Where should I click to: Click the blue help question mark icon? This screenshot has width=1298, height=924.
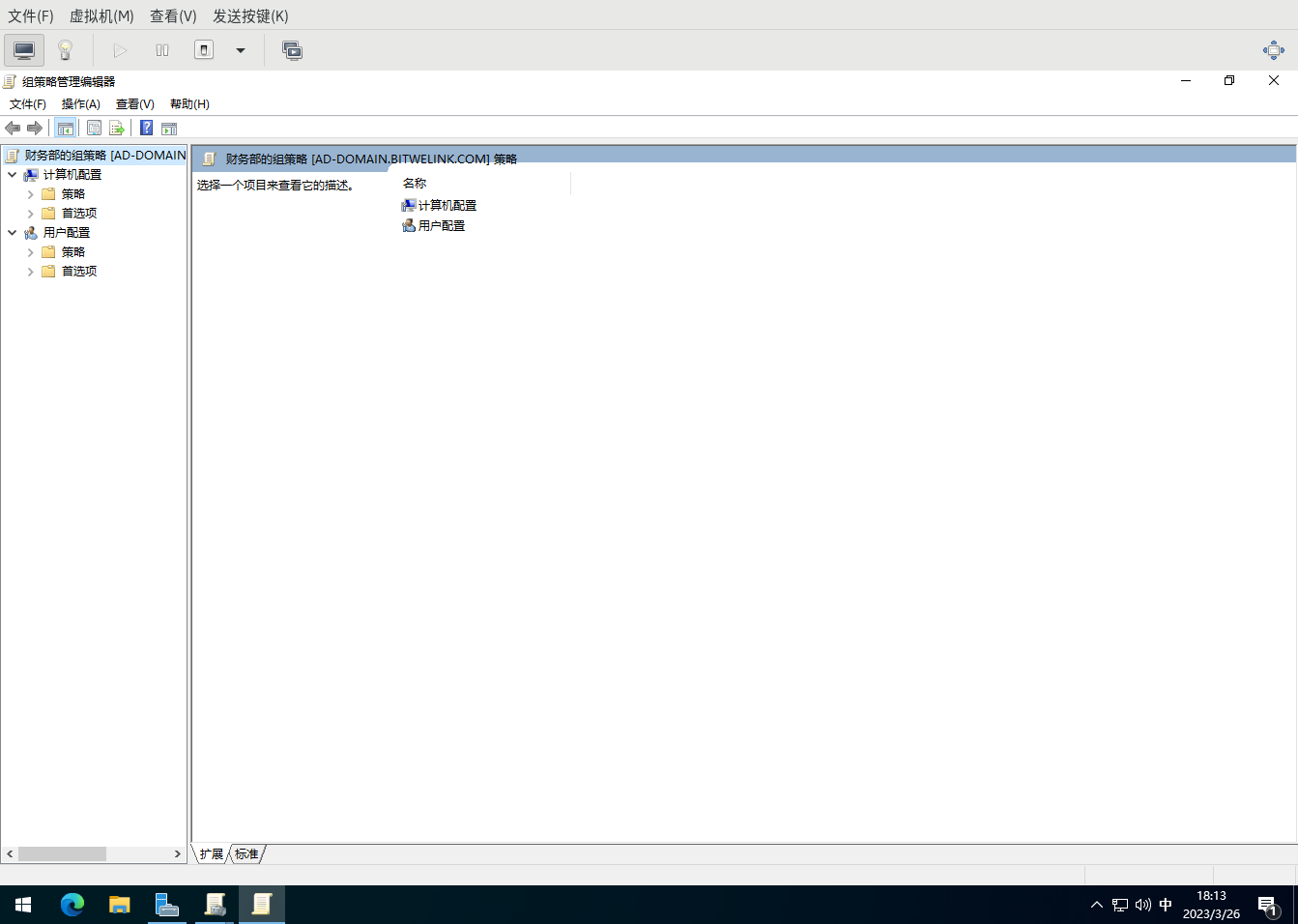146,129
